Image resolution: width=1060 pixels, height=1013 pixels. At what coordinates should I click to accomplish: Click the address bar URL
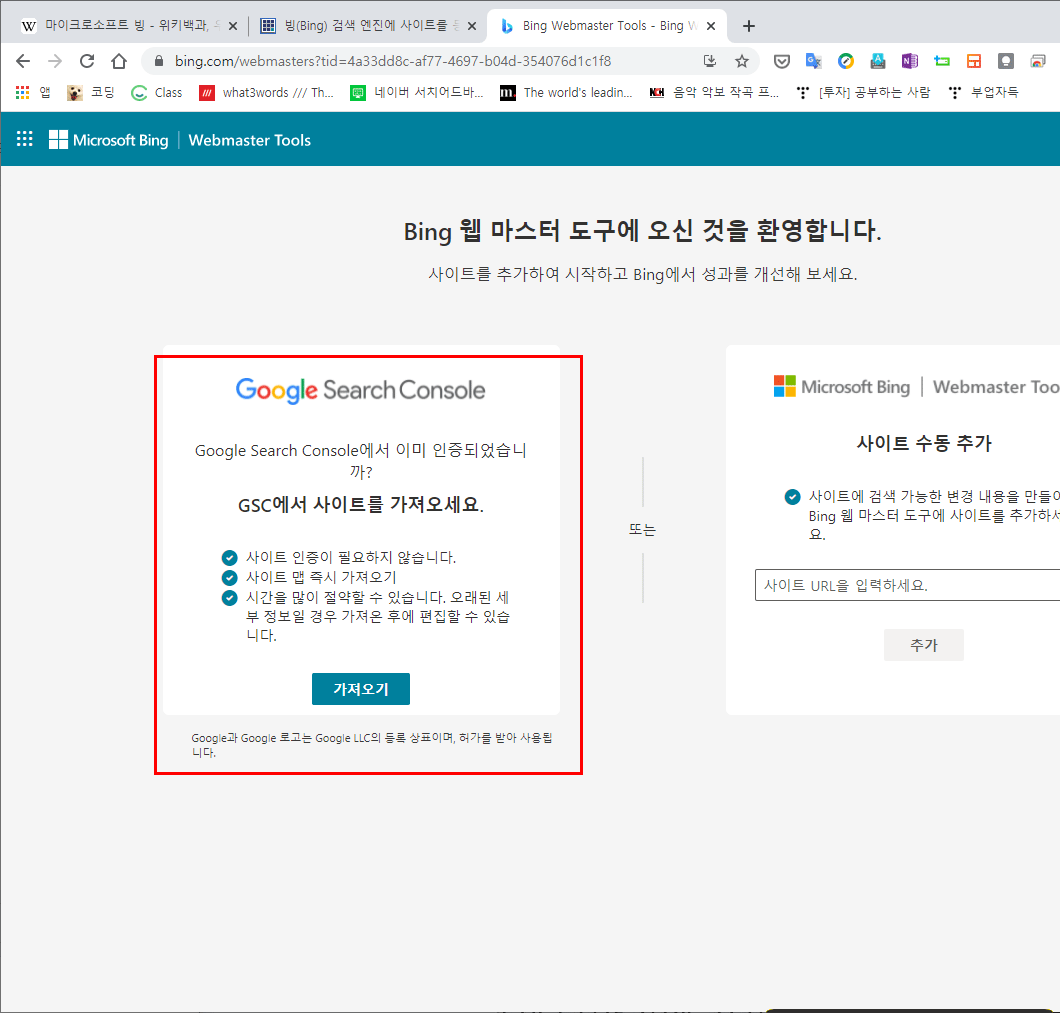click(x=393, y=62)
